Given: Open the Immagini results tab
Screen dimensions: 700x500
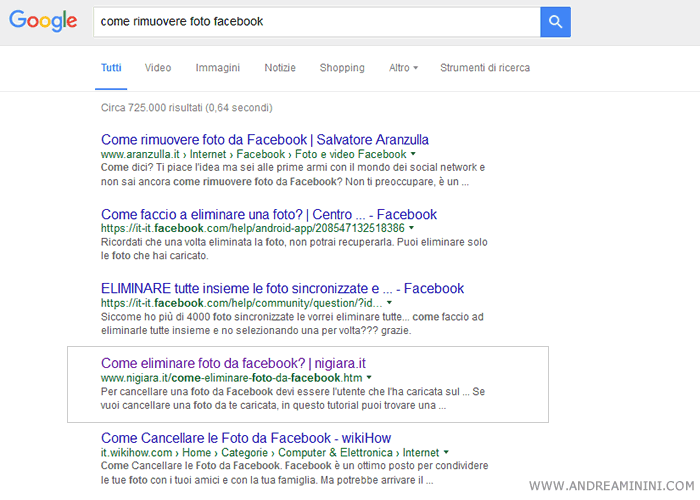Looking at the screenshot, I should (217, 68).
